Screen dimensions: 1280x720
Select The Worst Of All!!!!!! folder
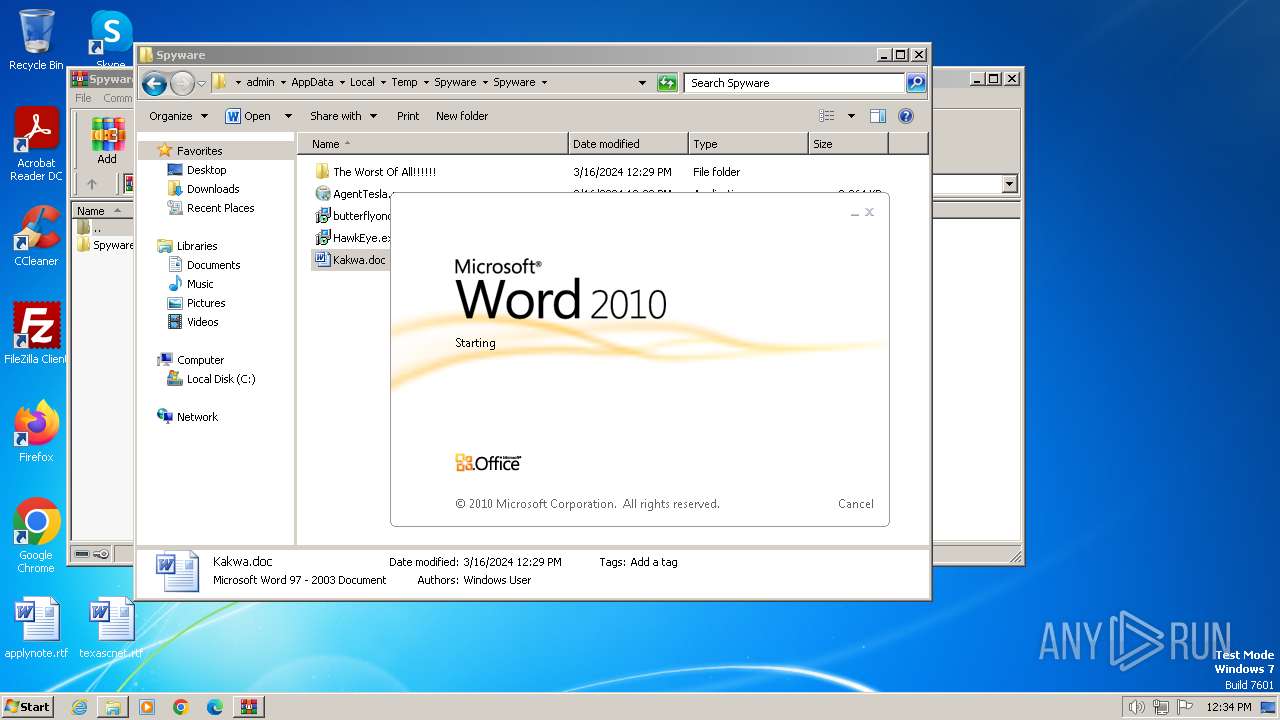[x=375, y=172]
